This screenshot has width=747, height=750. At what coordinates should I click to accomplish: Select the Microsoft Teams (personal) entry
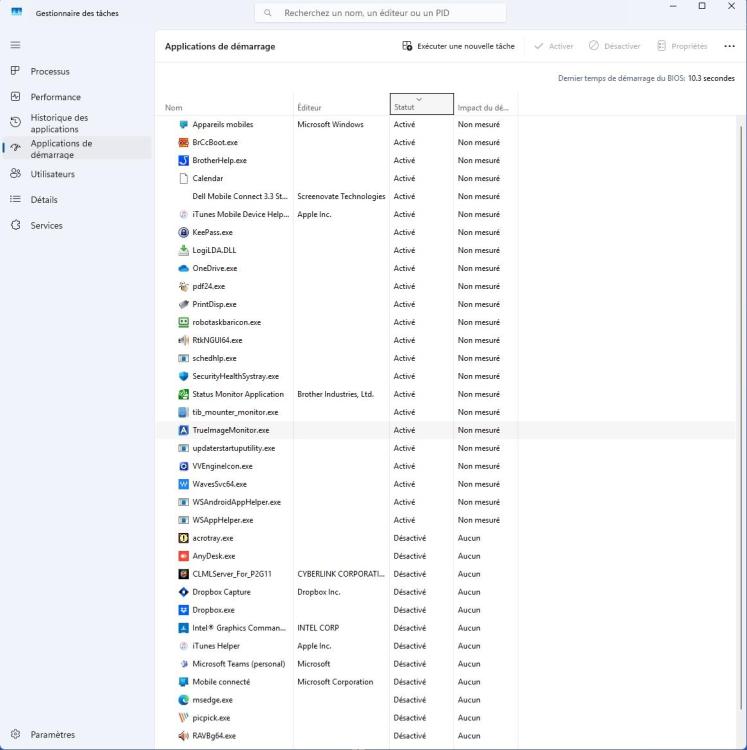(237, 664)
